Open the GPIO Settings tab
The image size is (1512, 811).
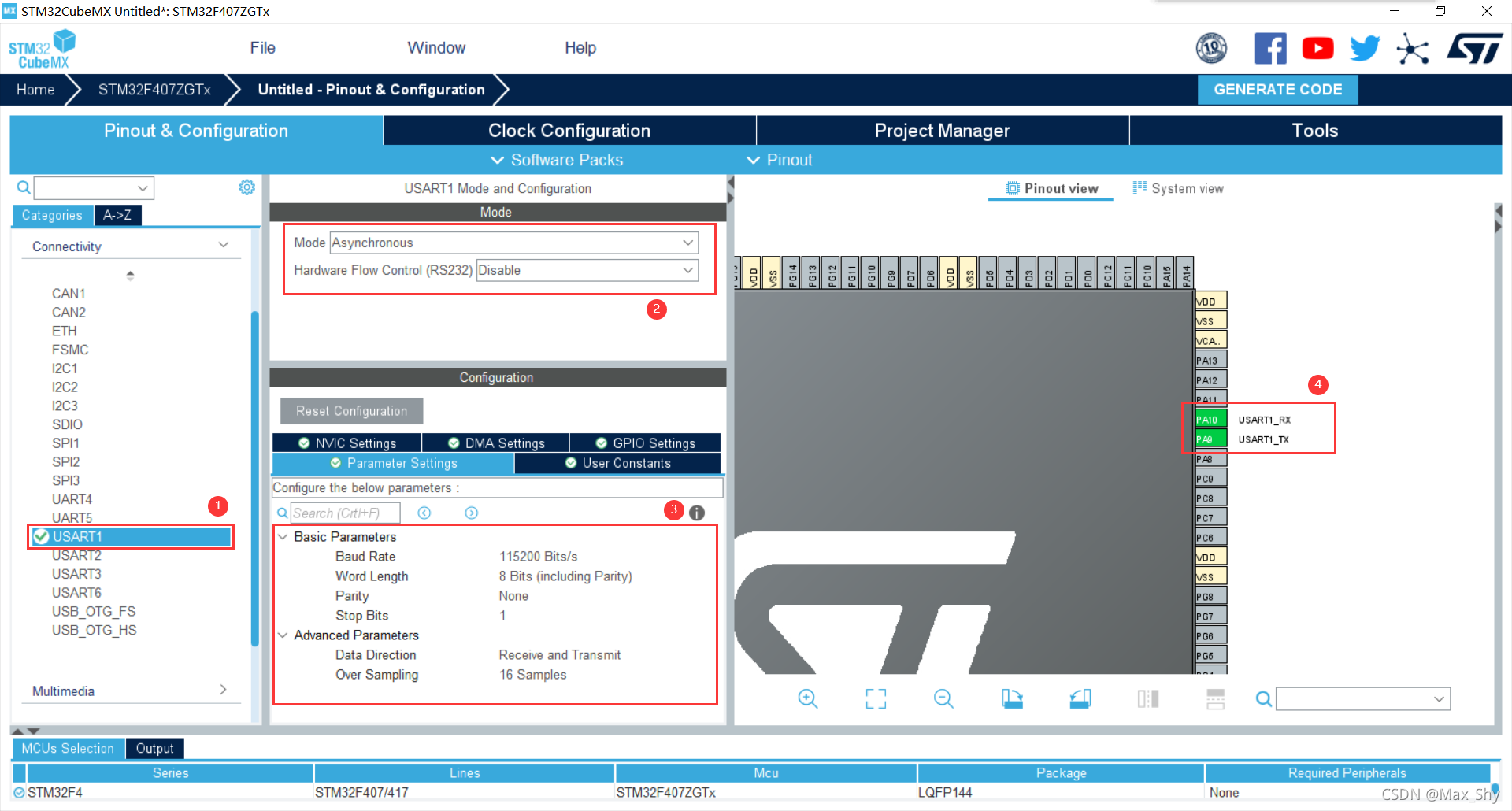pyautogui.click(x=646, y=443)
